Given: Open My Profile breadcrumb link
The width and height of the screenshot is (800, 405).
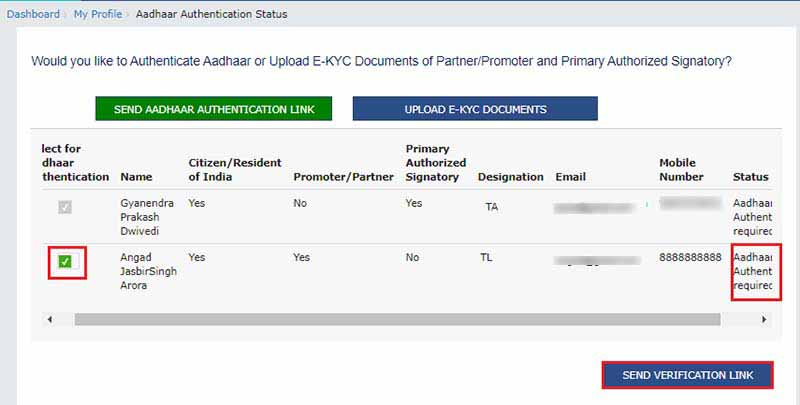Looking at the screenshot, I should [x=98, y=14].
